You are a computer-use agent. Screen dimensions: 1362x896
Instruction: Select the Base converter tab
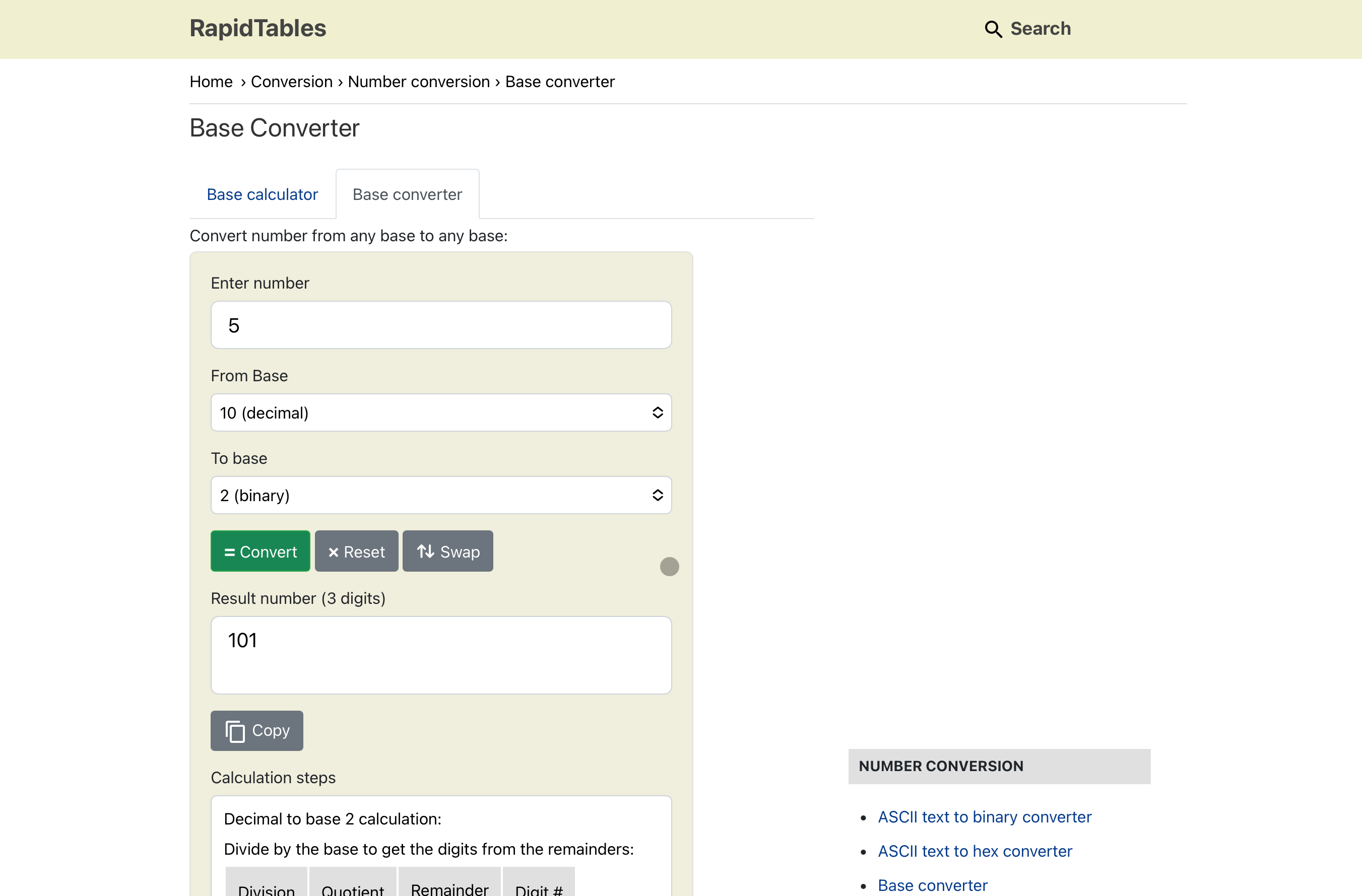point(407,194)
